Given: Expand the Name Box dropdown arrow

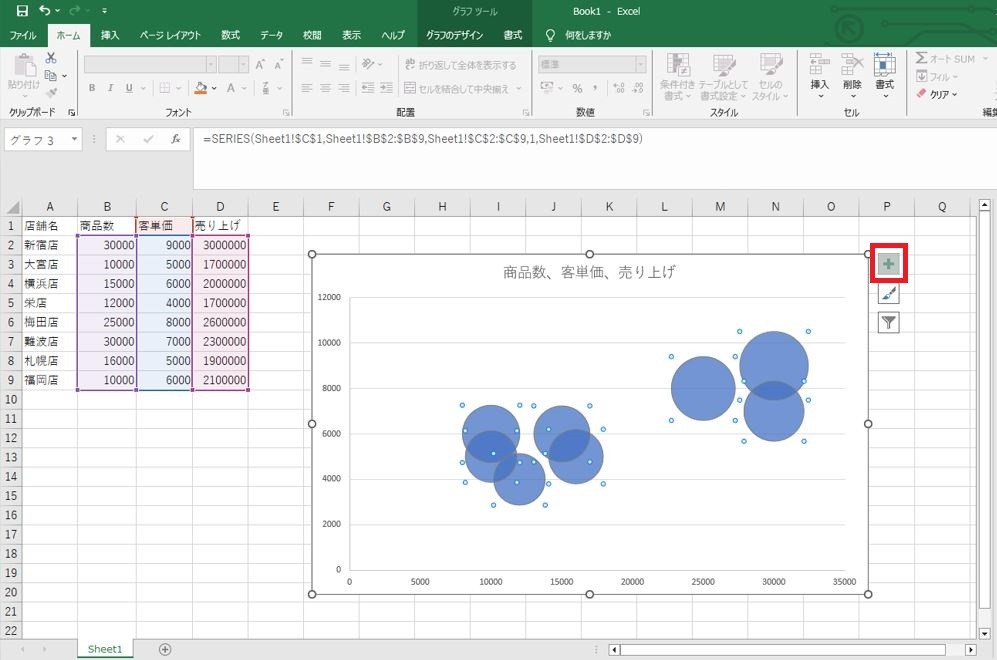Looking at the screenshot, I should pos(74,139).
